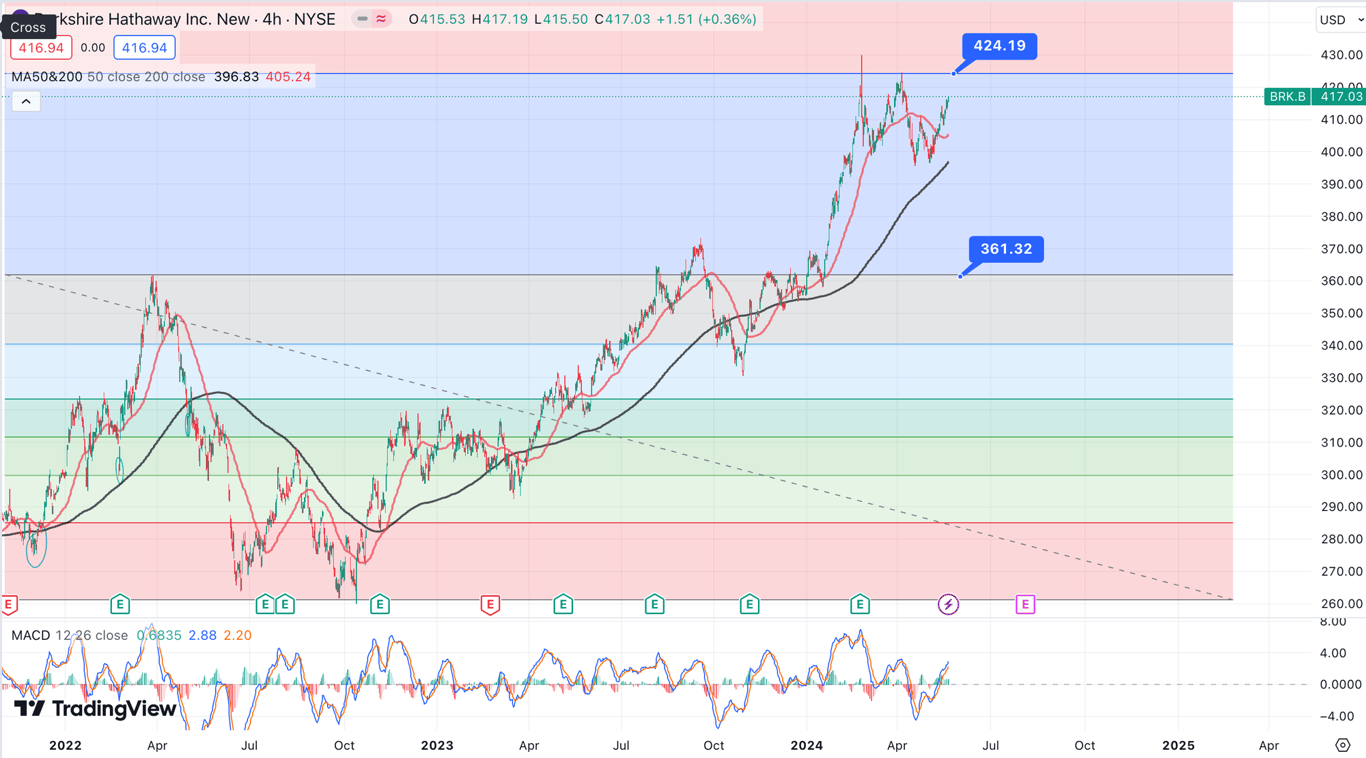Click the 2025 label on the time axis

1178,745
